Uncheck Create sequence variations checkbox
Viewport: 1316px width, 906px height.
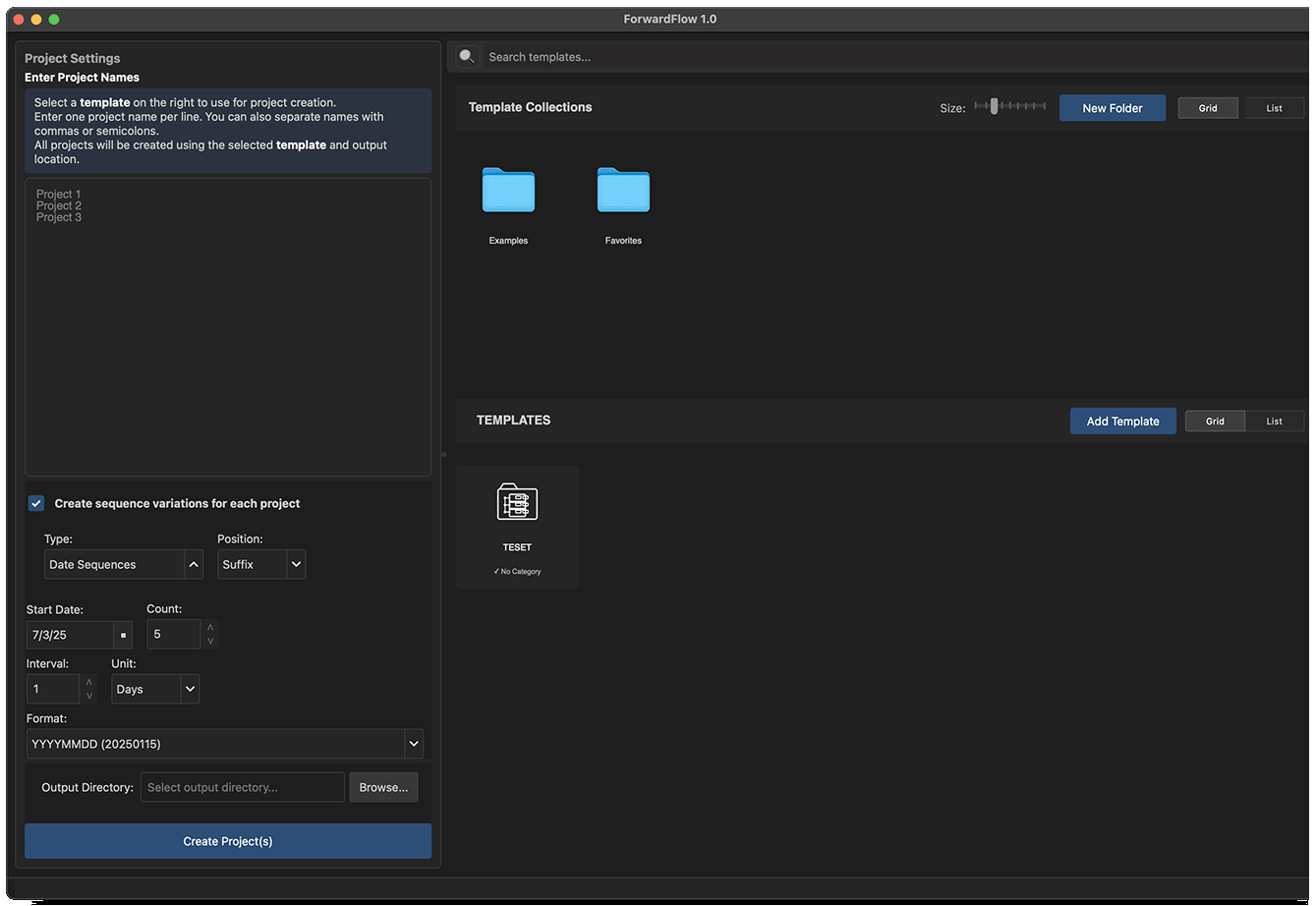click(x=36, y=503)
